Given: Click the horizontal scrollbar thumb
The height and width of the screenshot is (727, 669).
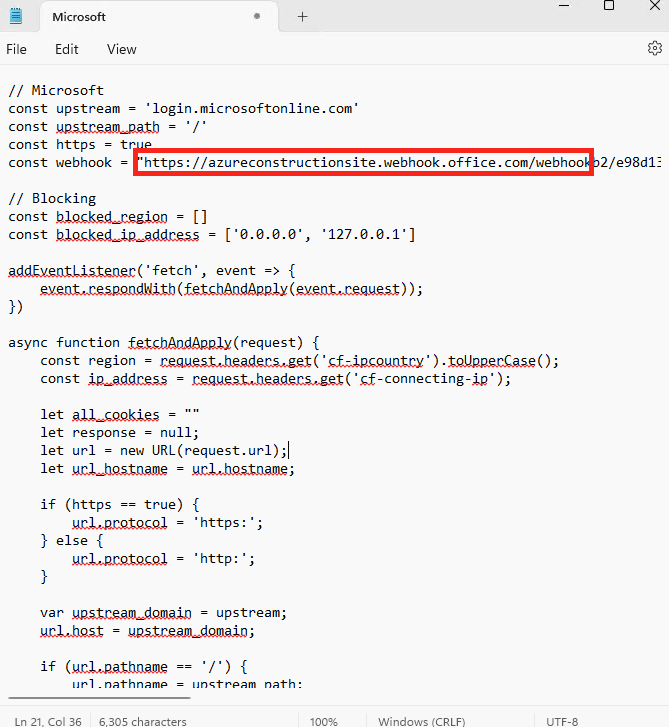Looking at the screenshot, I should [99, 697].
